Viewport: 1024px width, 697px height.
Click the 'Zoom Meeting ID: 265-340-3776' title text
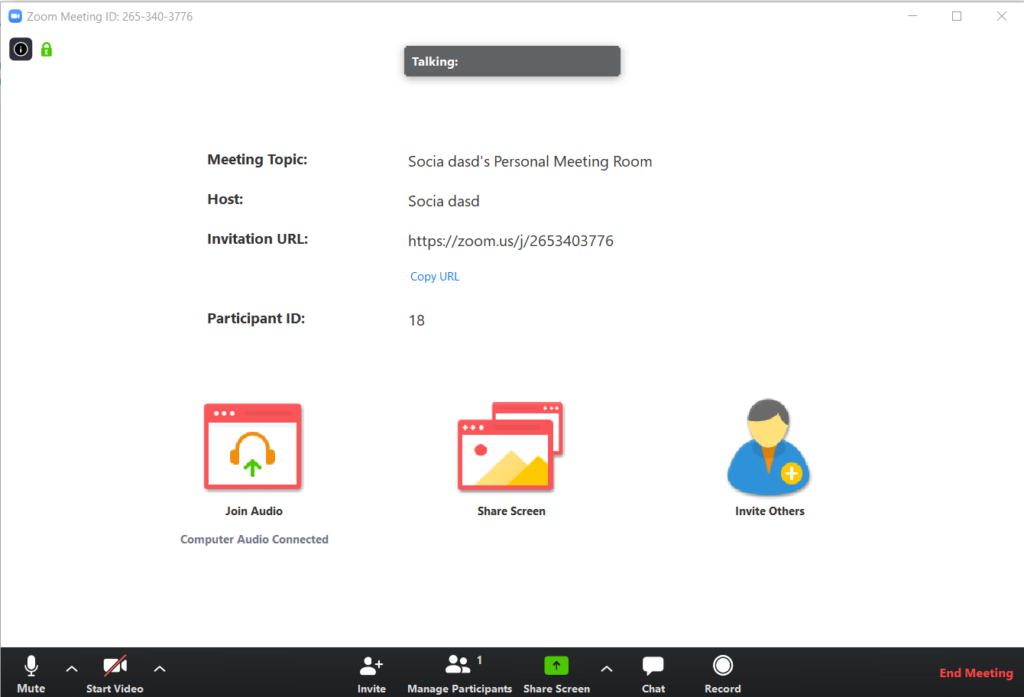coord(110,16)
